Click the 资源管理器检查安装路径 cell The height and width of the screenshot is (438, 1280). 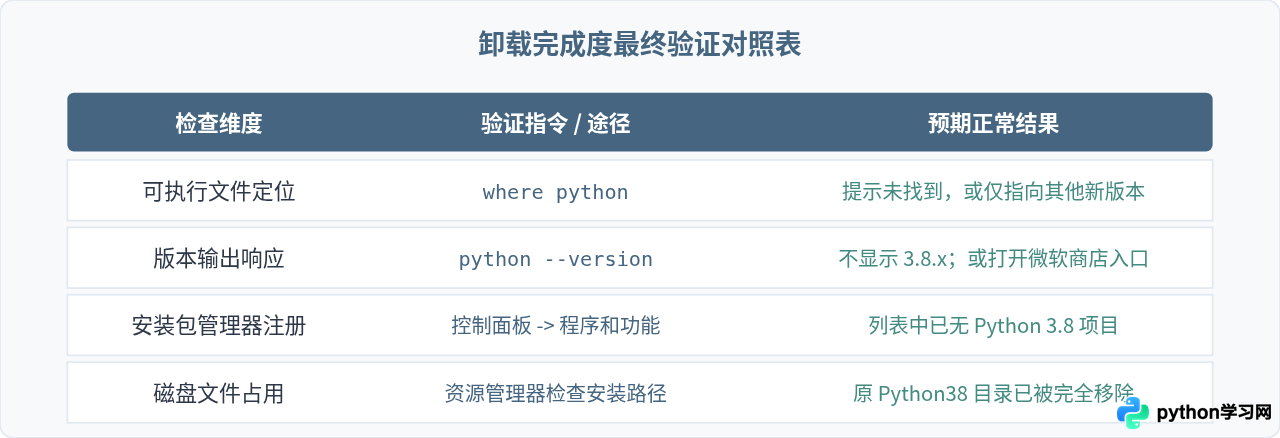[555, 393]
